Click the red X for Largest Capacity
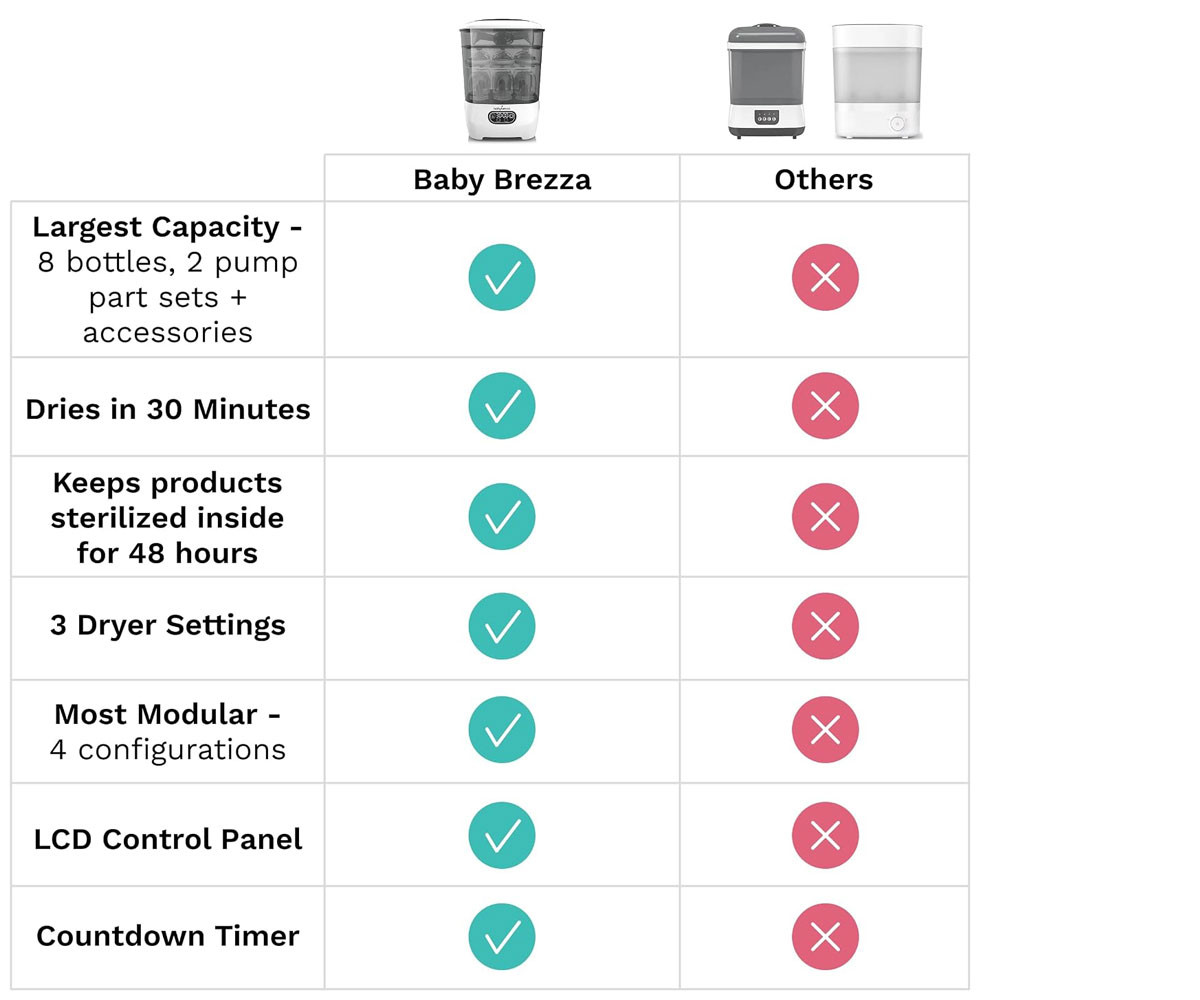 (825, 277)
